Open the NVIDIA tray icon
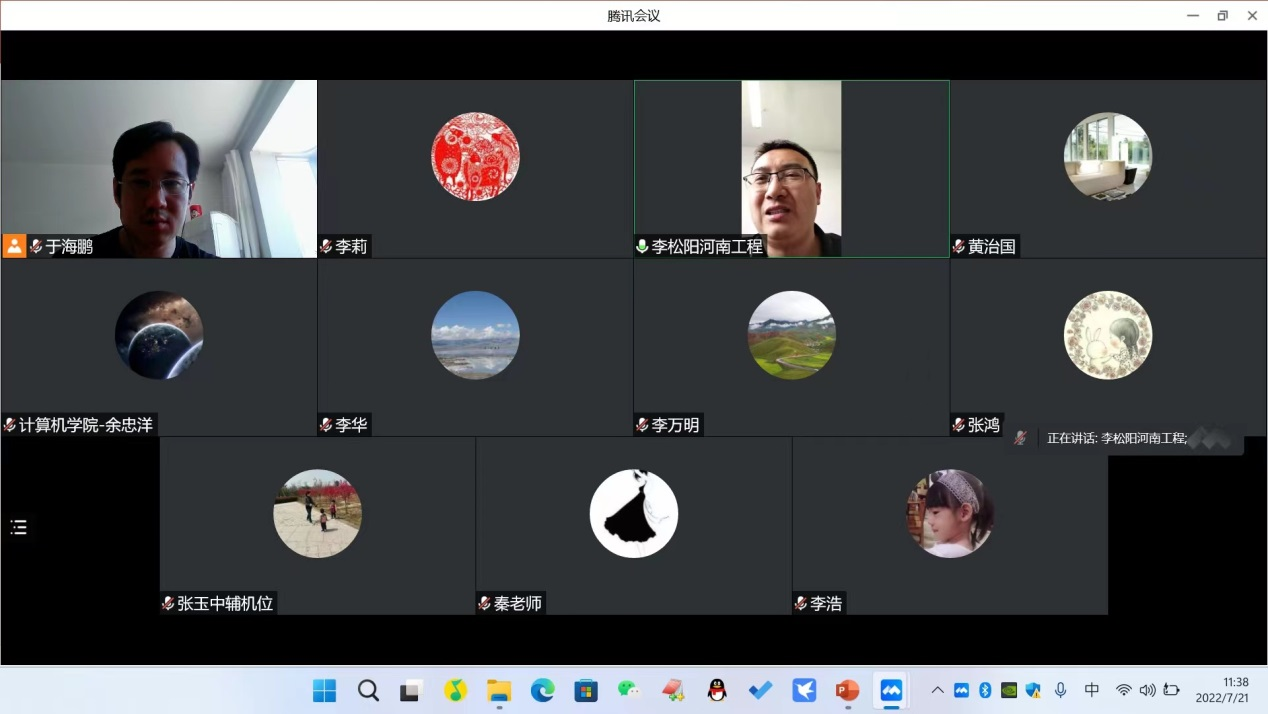This screenshot has height=714, width=1268. (1009, 690)
